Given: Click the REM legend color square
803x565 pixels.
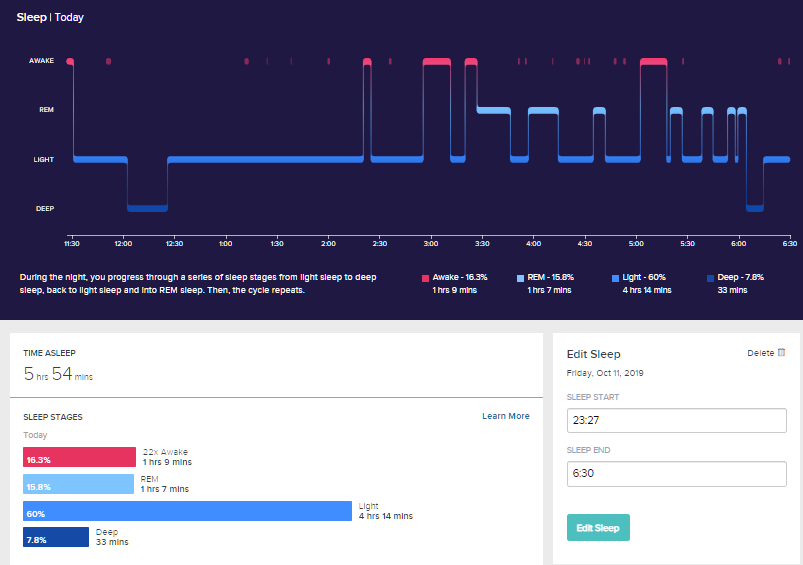Looking at the screenshot, I should point(520,277).
